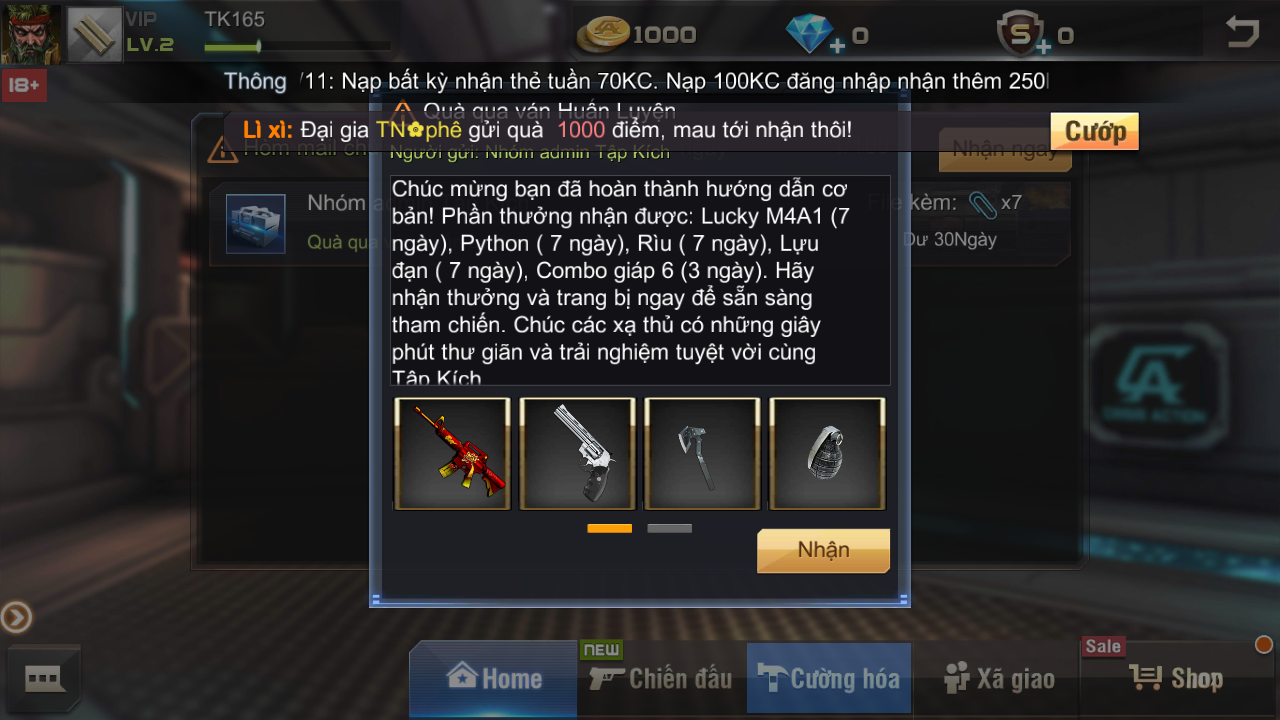
Task: Select the grenade reward item
Action: tap(827, 454)
